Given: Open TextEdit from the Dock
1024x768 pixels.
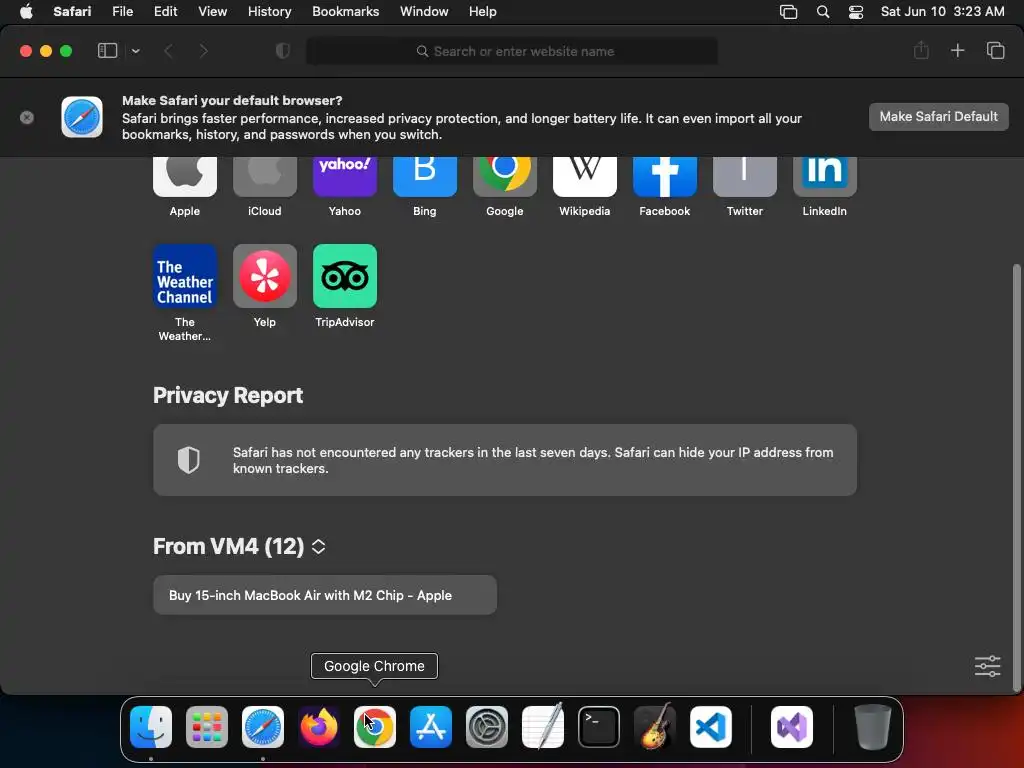Looking at the screenshot, I should click(543, 726).
